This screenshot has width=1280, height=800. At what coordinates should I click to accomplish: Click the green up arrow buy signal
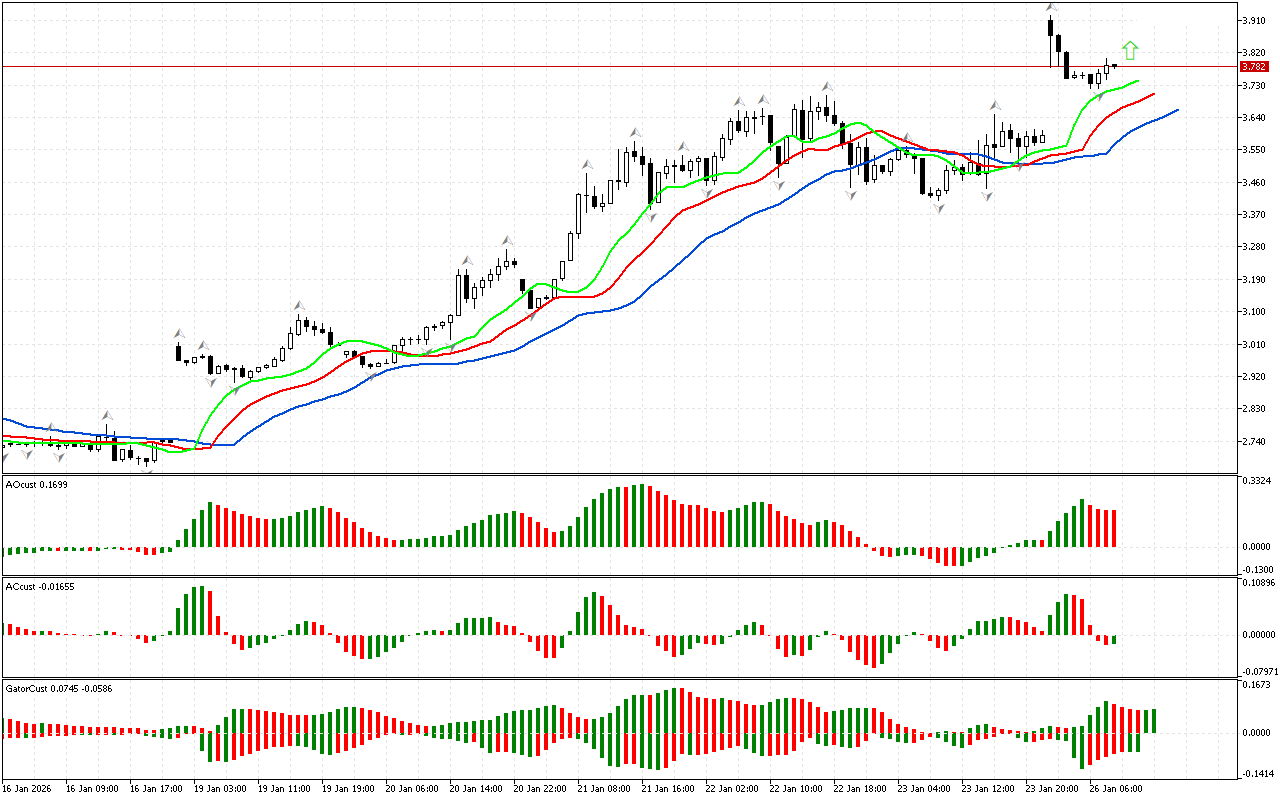point(1130,50)
